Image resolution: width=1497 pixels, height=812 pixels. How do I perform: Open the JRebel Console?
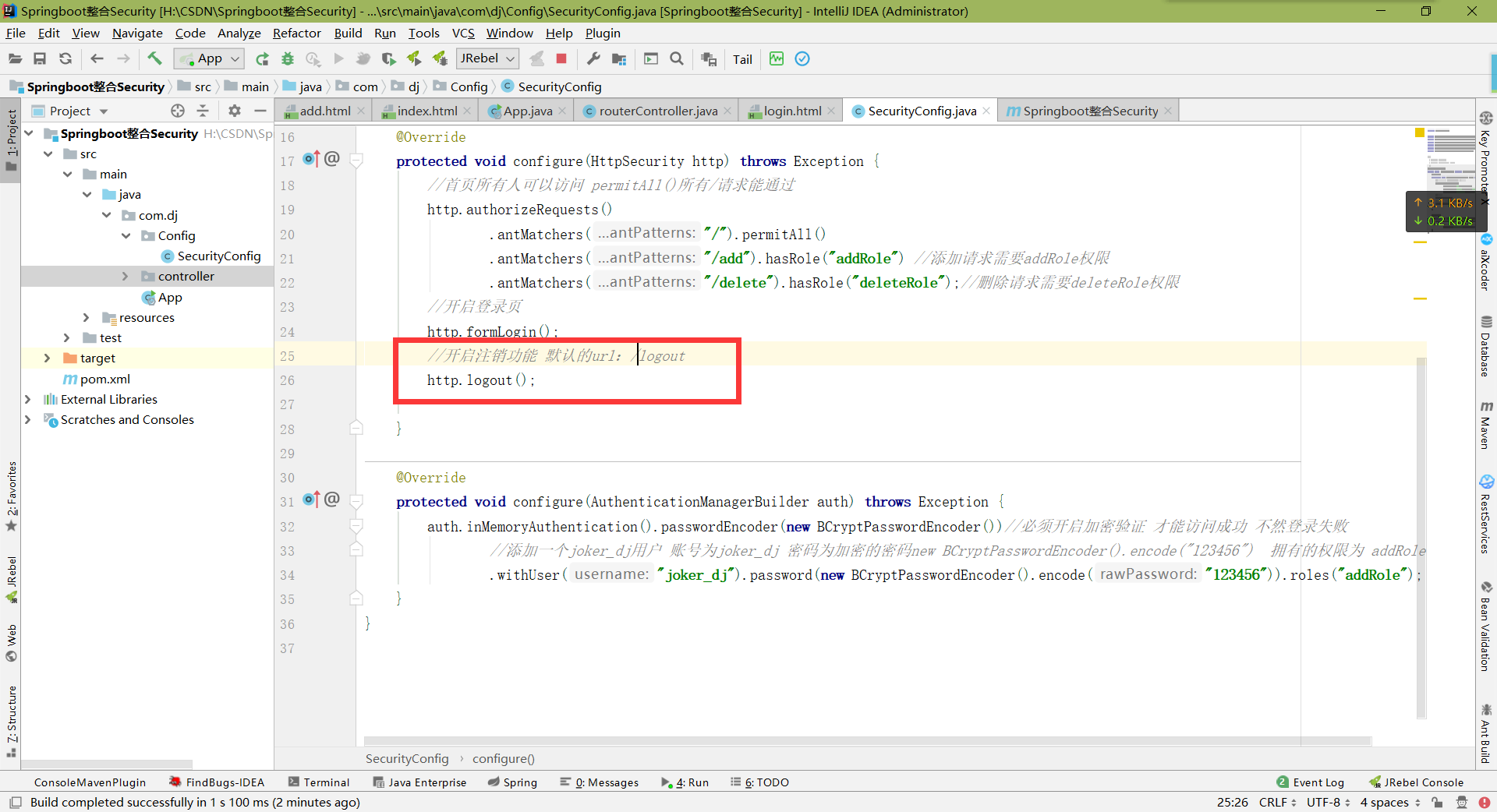[1416, 782]
